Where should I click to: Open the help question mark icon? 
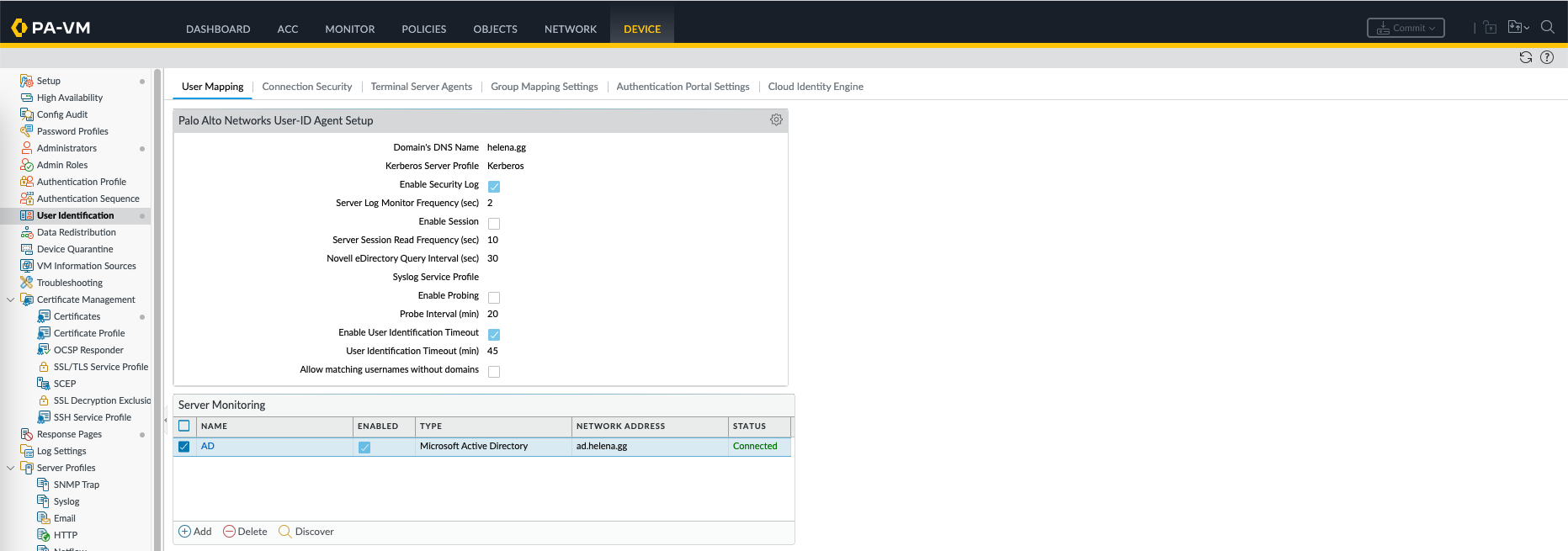click(x=1547, y=57)
